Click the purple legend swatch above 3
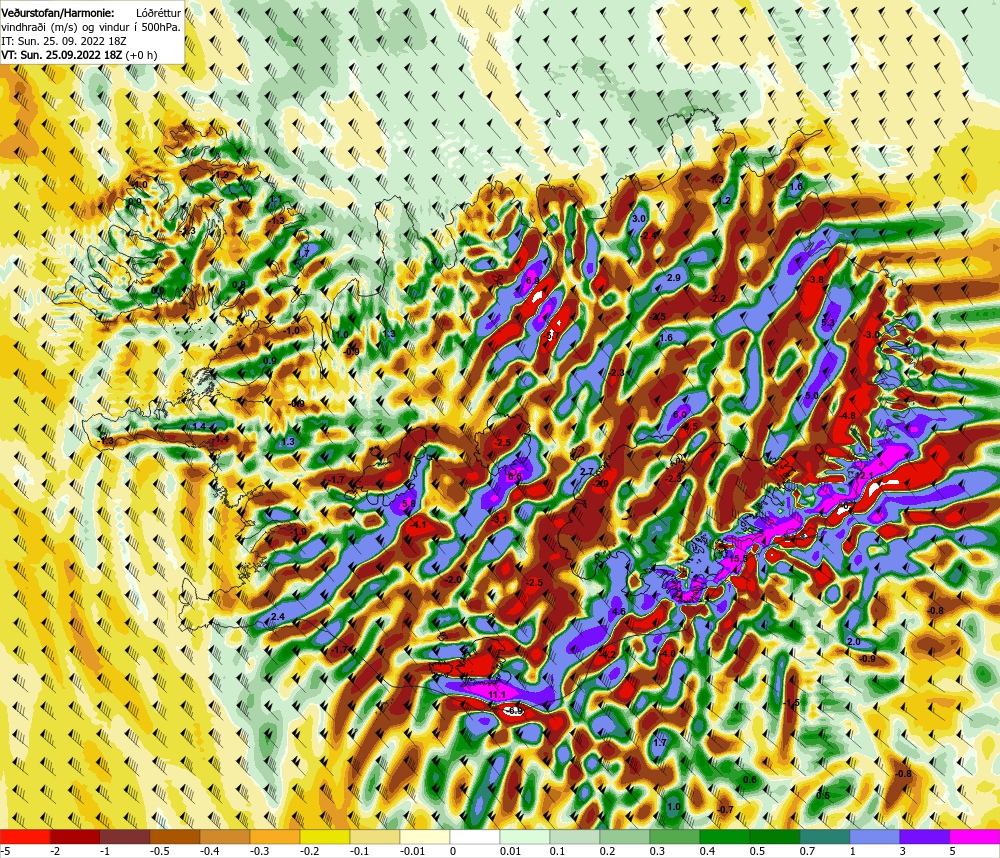1000x858 pixels. [x=925, y=836]
